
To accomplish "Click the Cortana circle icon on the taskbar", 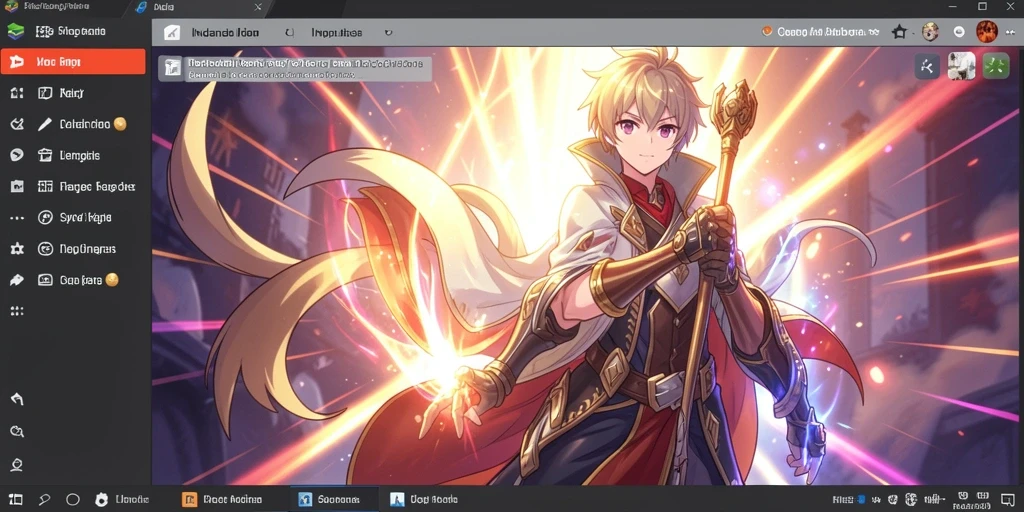I will (72, 500).
